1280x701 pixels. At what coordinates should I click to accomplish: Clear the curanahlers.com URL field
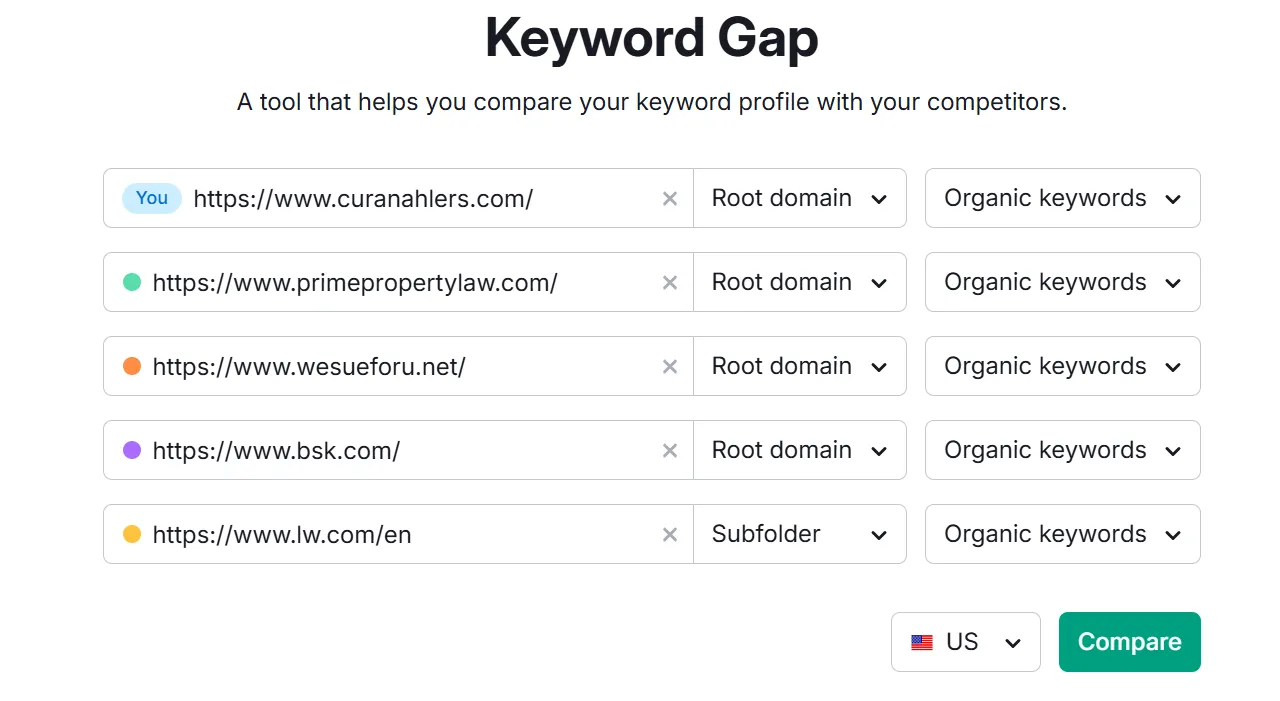pos(670,199)
